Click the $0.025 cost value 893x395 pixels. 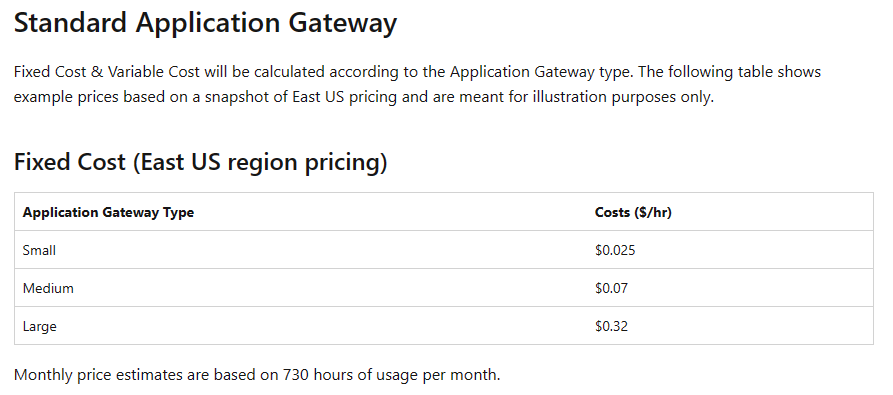[615, 250]
